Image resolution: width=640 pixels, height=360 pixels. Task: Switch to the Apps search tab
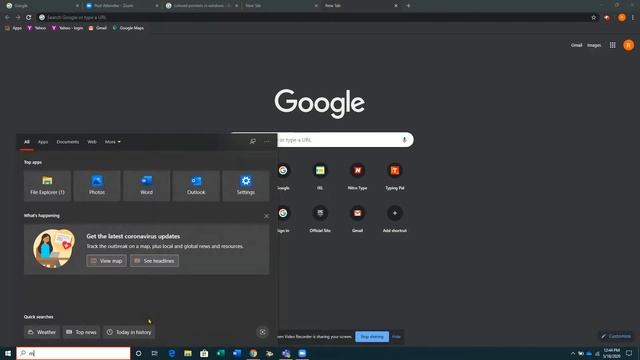[43, 142]
